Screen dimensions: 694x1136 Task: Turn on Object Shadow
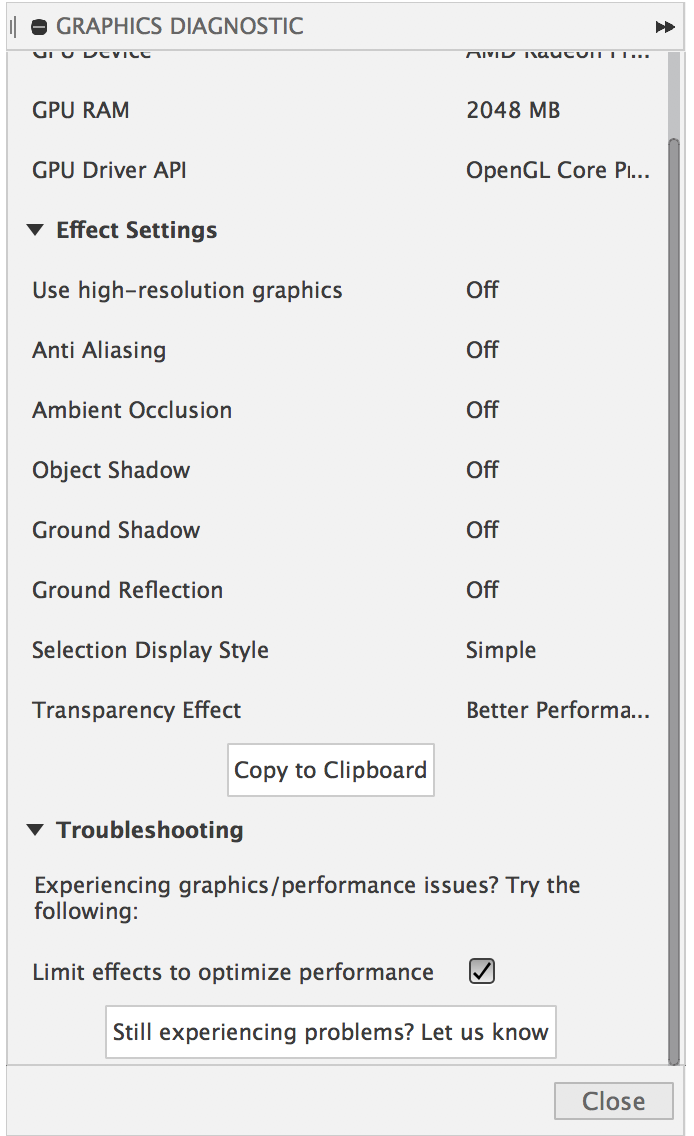(481, 470)
